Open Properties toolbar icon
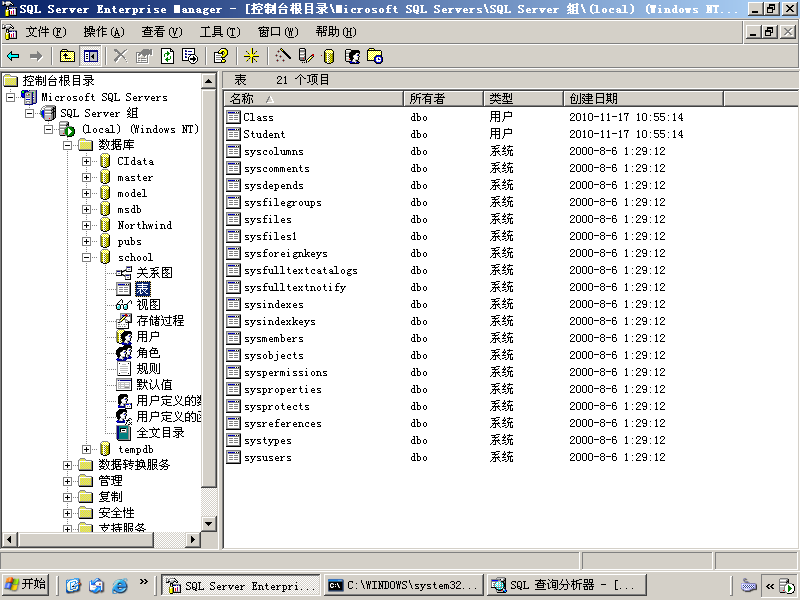This screenshot has height=600, width=800. (x=144, y=56)
